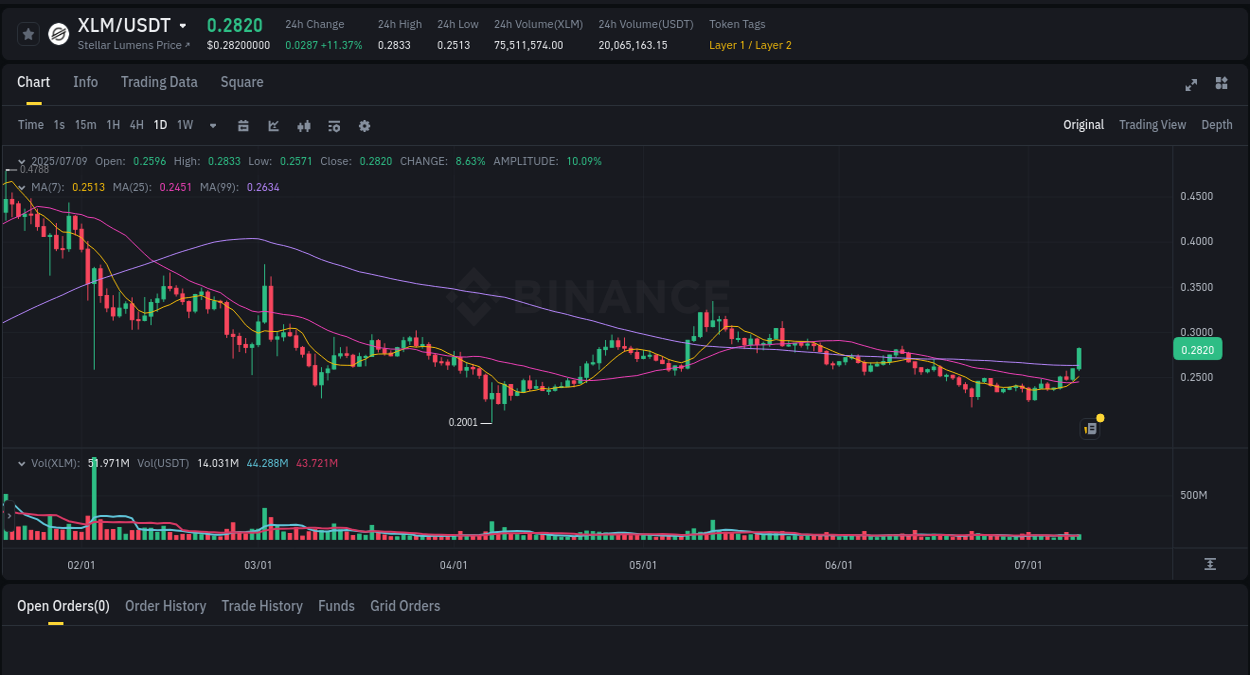Collapse the OHLC info panel chevron
1250x675 pixels.
click(20, 160)
